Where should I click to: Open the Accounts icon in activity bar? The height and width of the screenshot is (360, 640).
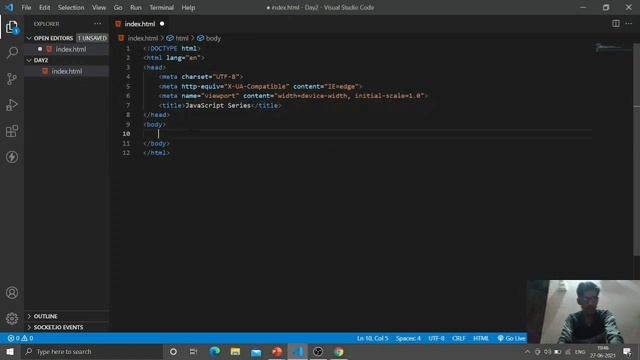click(12, 293)
